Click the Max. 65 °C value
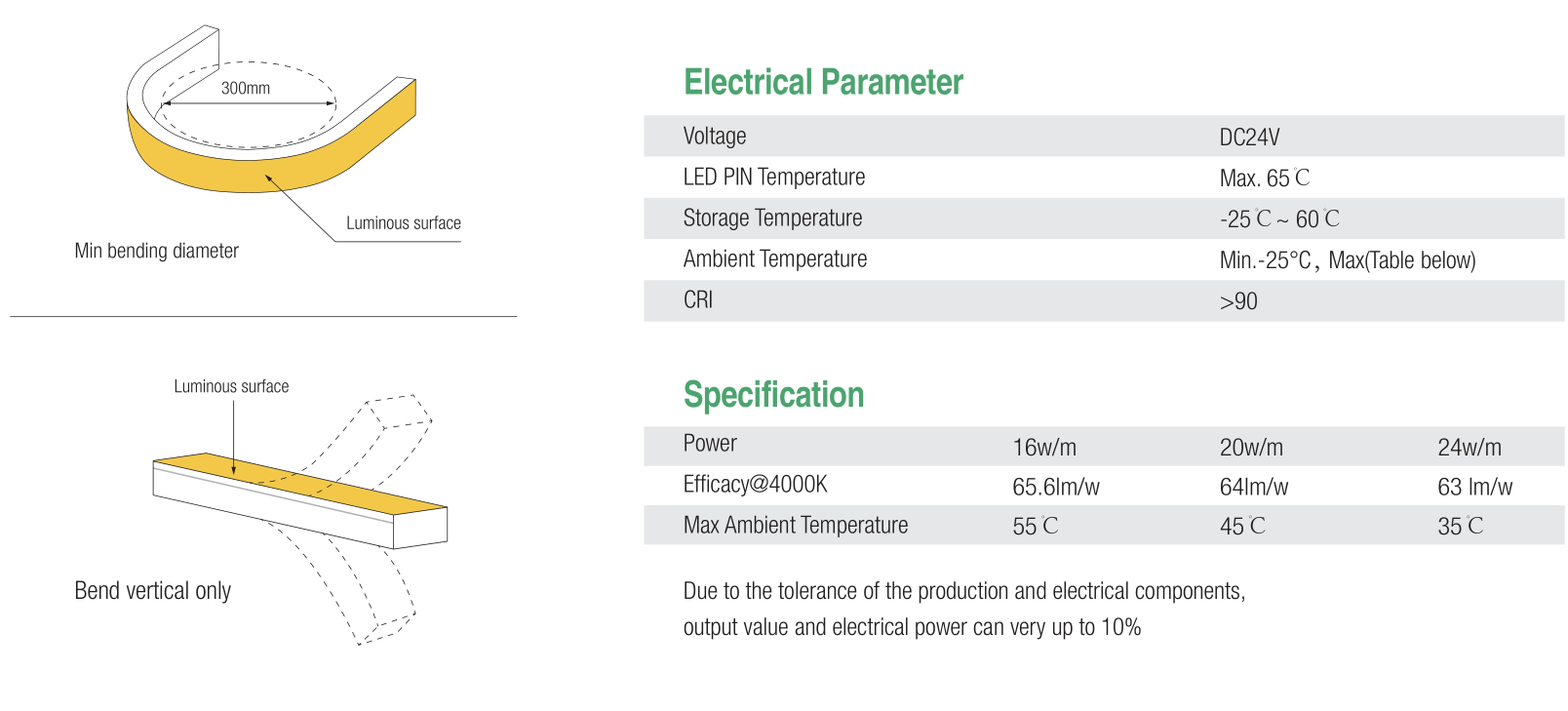Image resolution: width=1568 pixels, height=711 pixels. pyautogui.click(x=1265, y=178)
